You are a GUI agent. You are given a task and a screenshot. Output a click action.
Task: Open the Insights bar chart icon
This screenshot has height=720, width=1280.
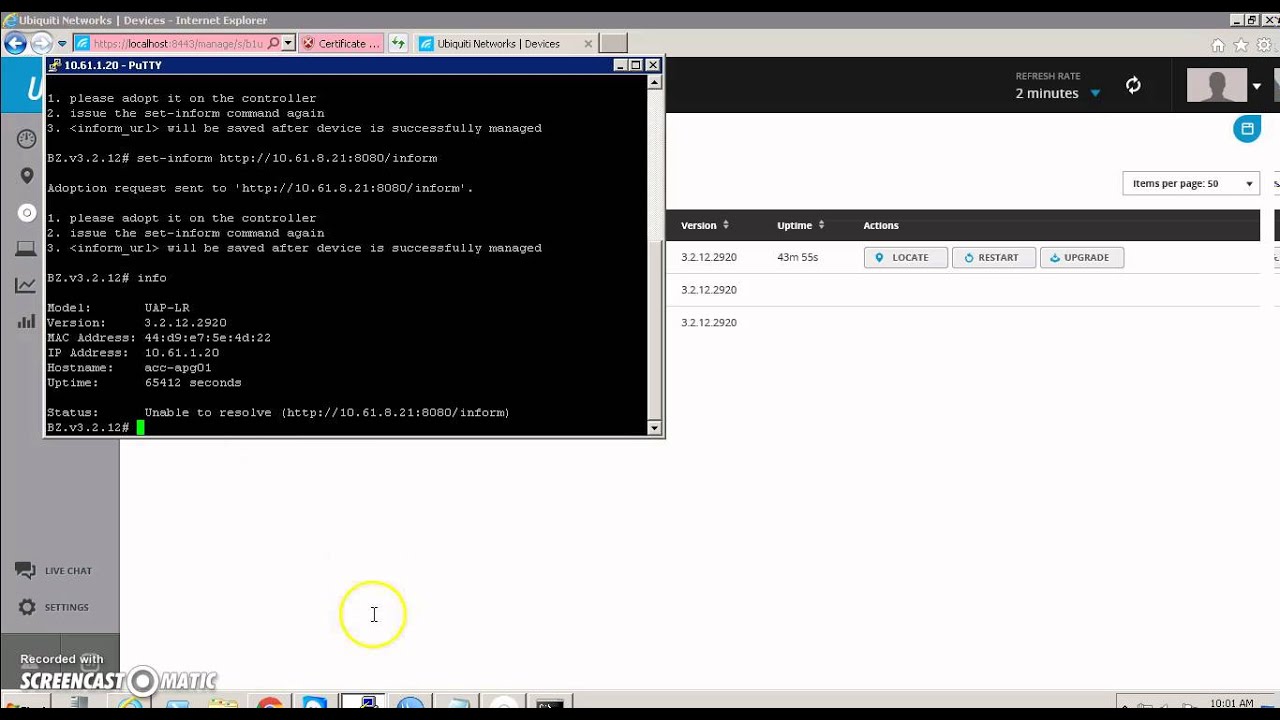click(x=27, y=322)
